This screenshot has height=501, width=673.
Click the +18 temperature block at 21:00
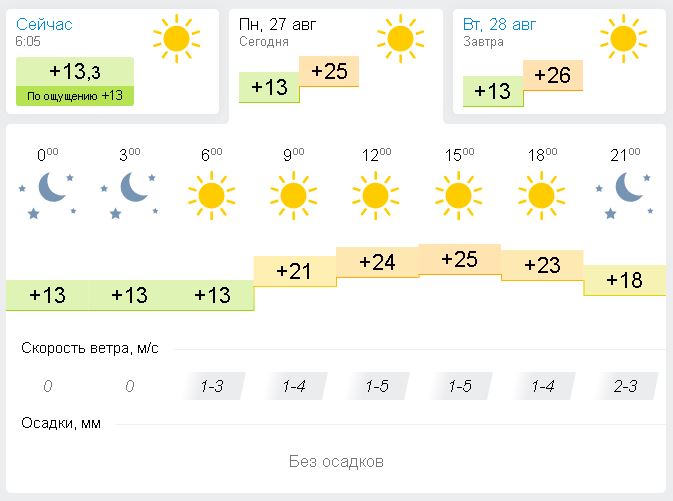tap(625, 280)
